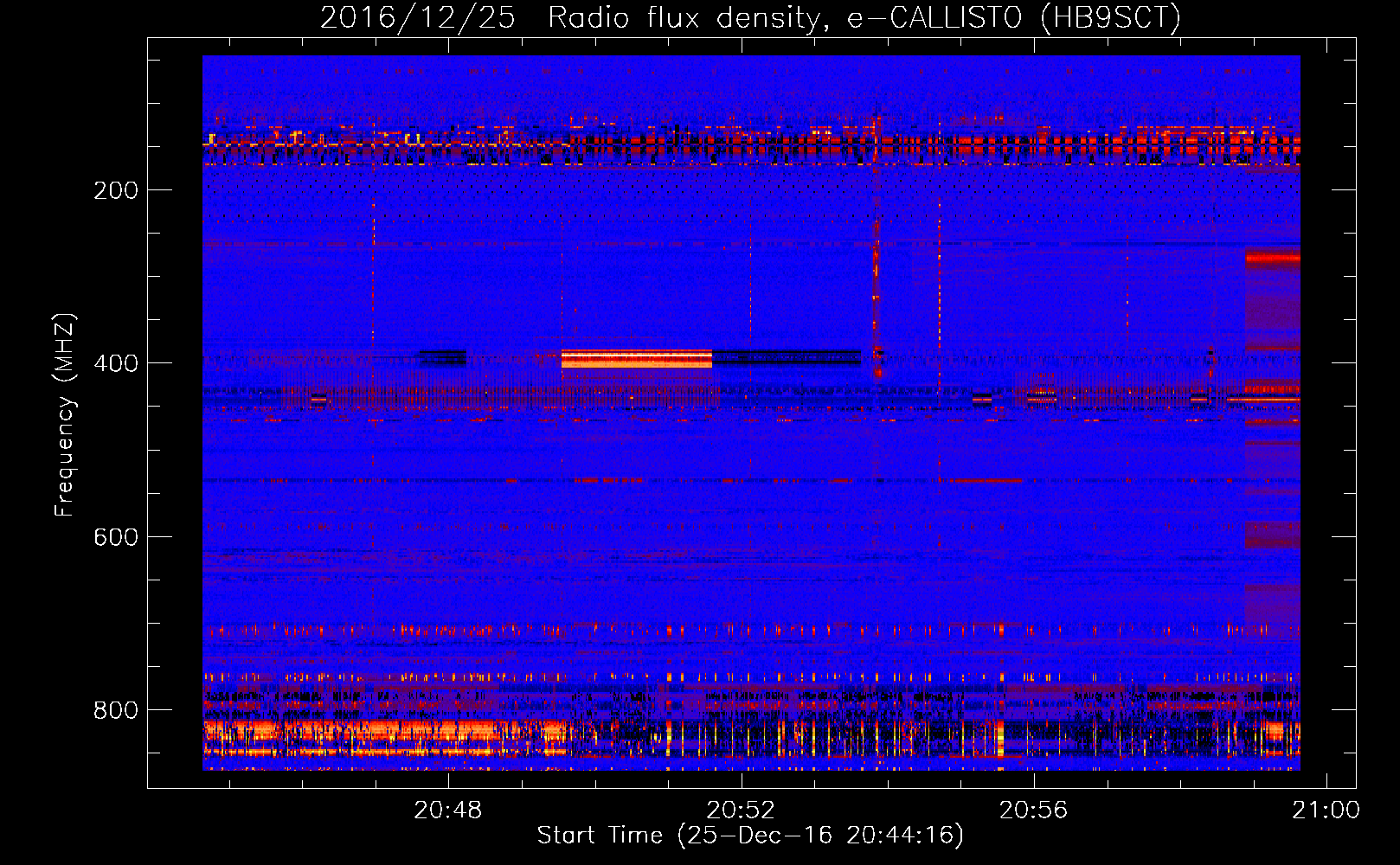Click the "Frequency (MHZ)" axis label
Image resolution: width=1400 pixels, height=865 pixels.
click(65, 415)
